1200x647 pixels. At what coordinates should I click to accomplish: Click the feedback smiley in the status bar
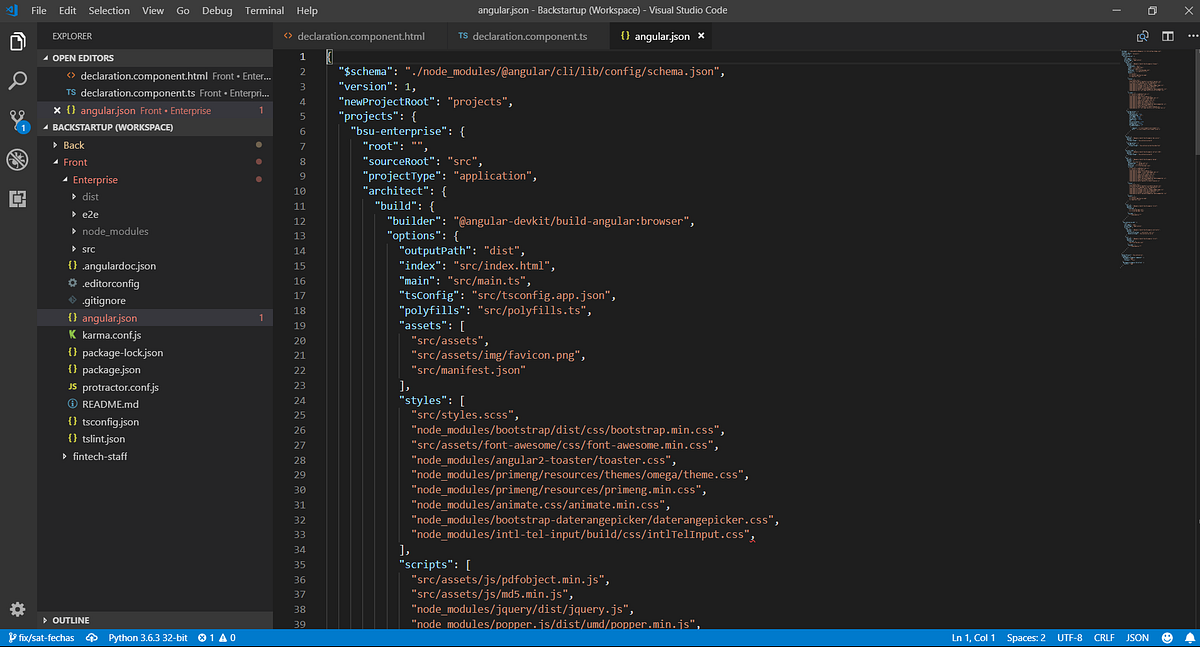1166,637
